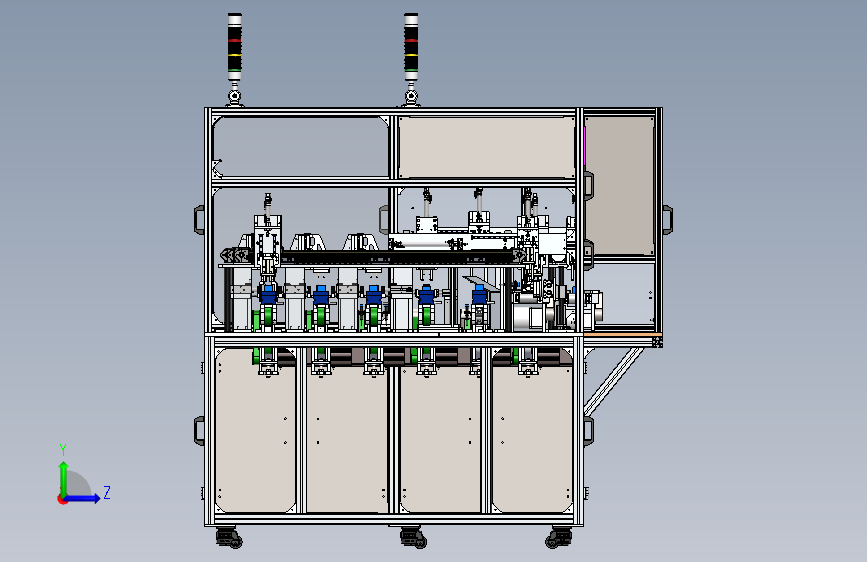Click the blue Z axis arrow of triad

[83, 498]
